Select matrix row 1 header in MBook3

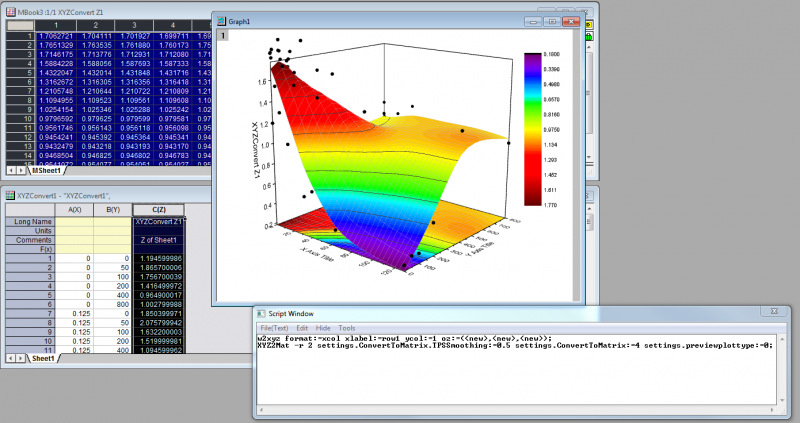click(20, 36)
